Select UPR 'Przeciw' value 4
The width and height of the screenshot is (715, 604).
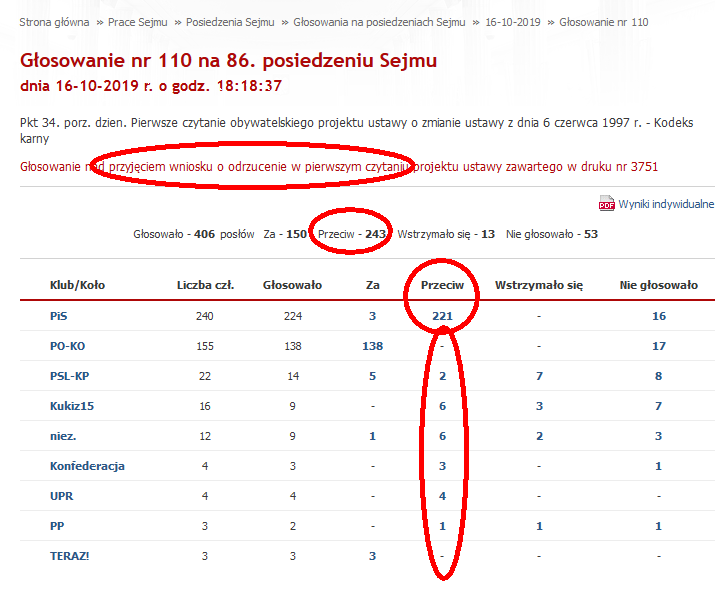[442, 496]
